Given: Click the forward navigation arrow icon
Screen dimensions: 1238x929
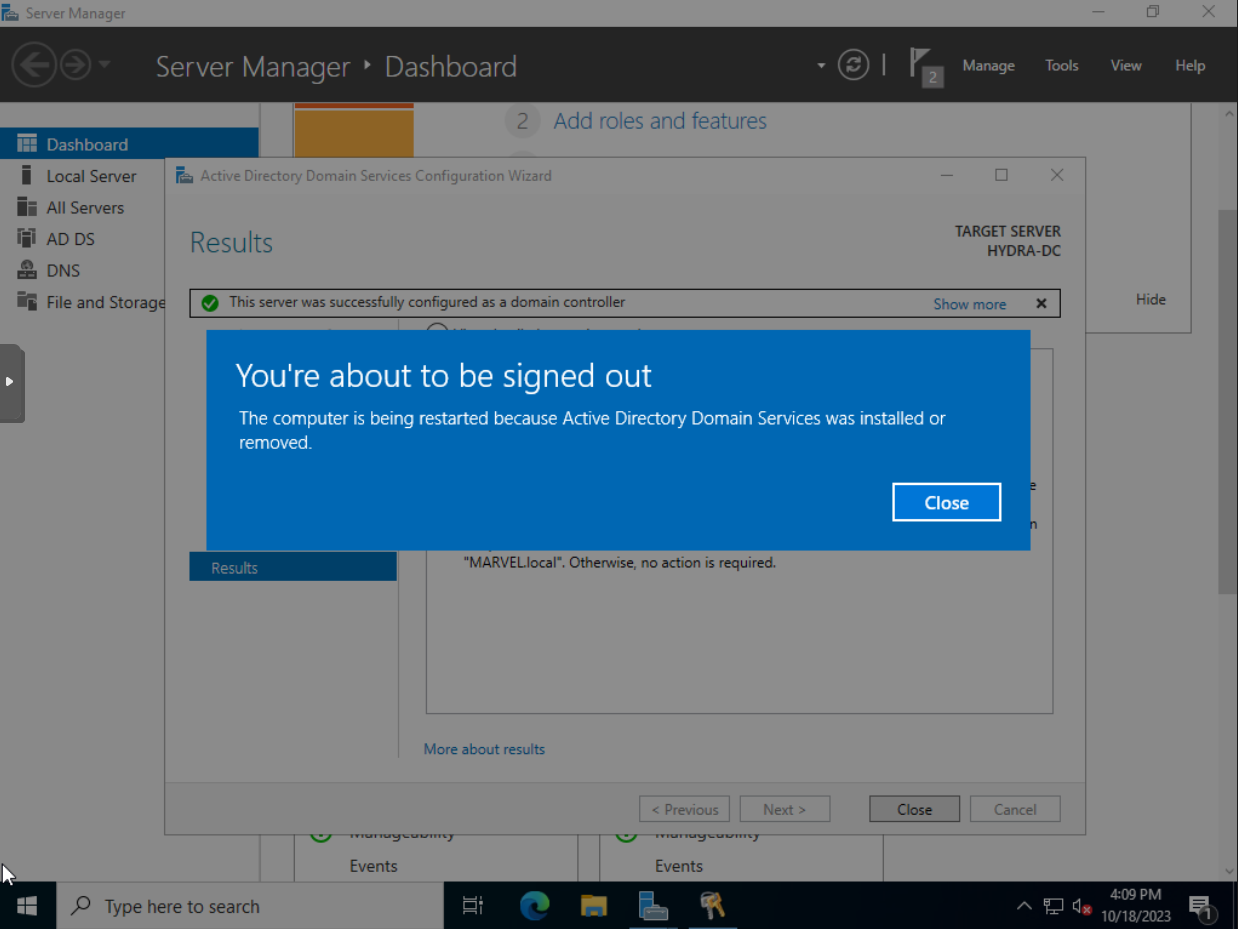Looking at the screenshot, I should [75, 66].
